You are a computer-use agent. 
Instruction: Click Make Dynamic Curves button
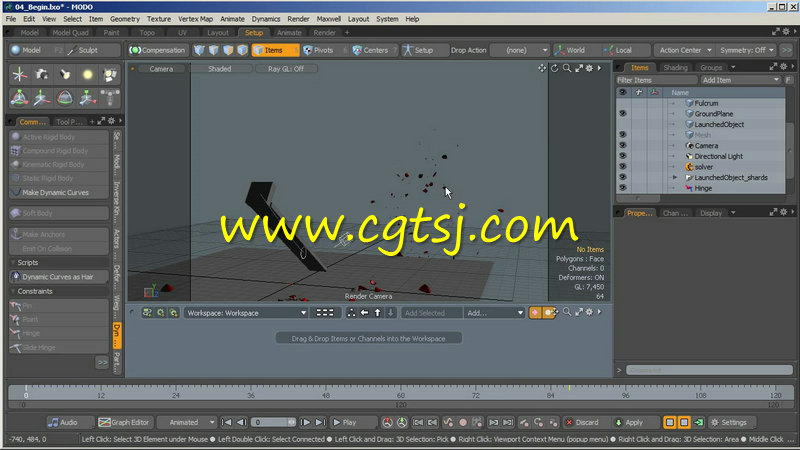59,192
